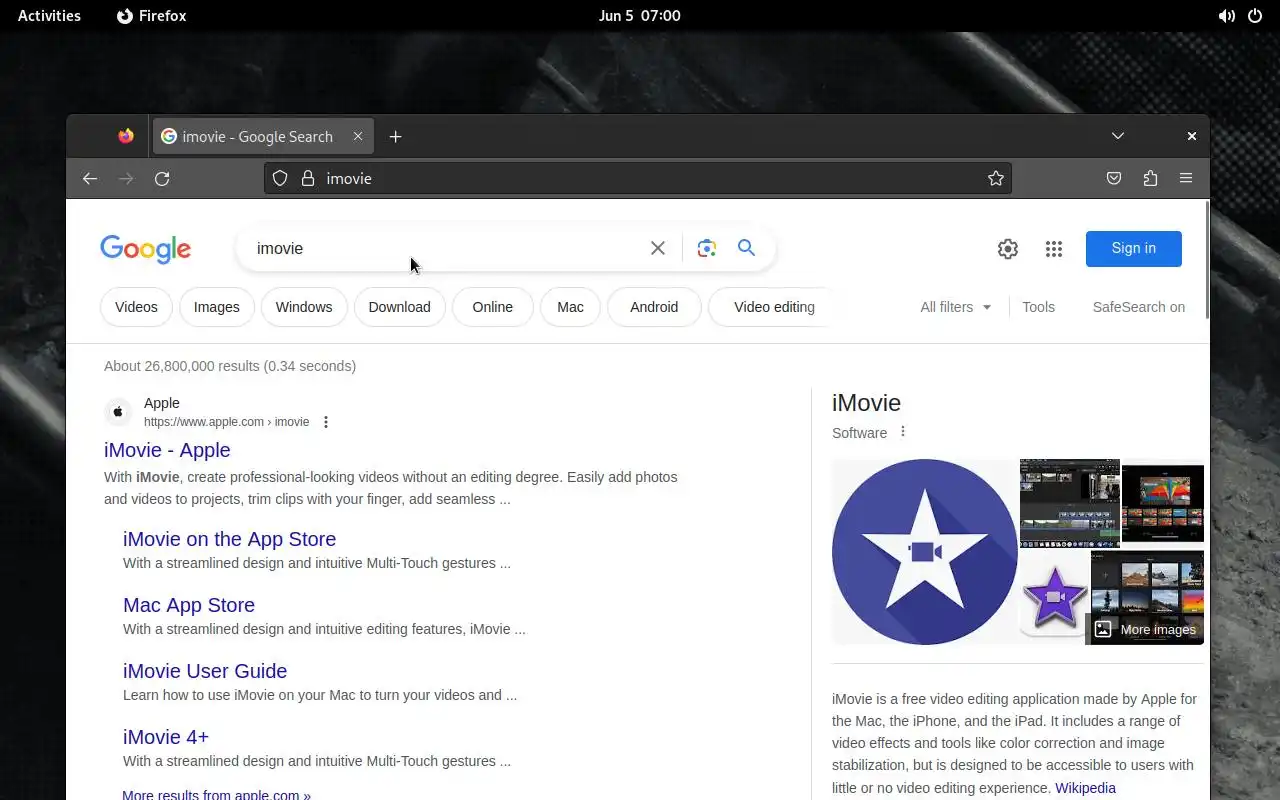The image size is (1280, 800).
Task: Open the Wikipedia link in description
Action: point(1085,788)
